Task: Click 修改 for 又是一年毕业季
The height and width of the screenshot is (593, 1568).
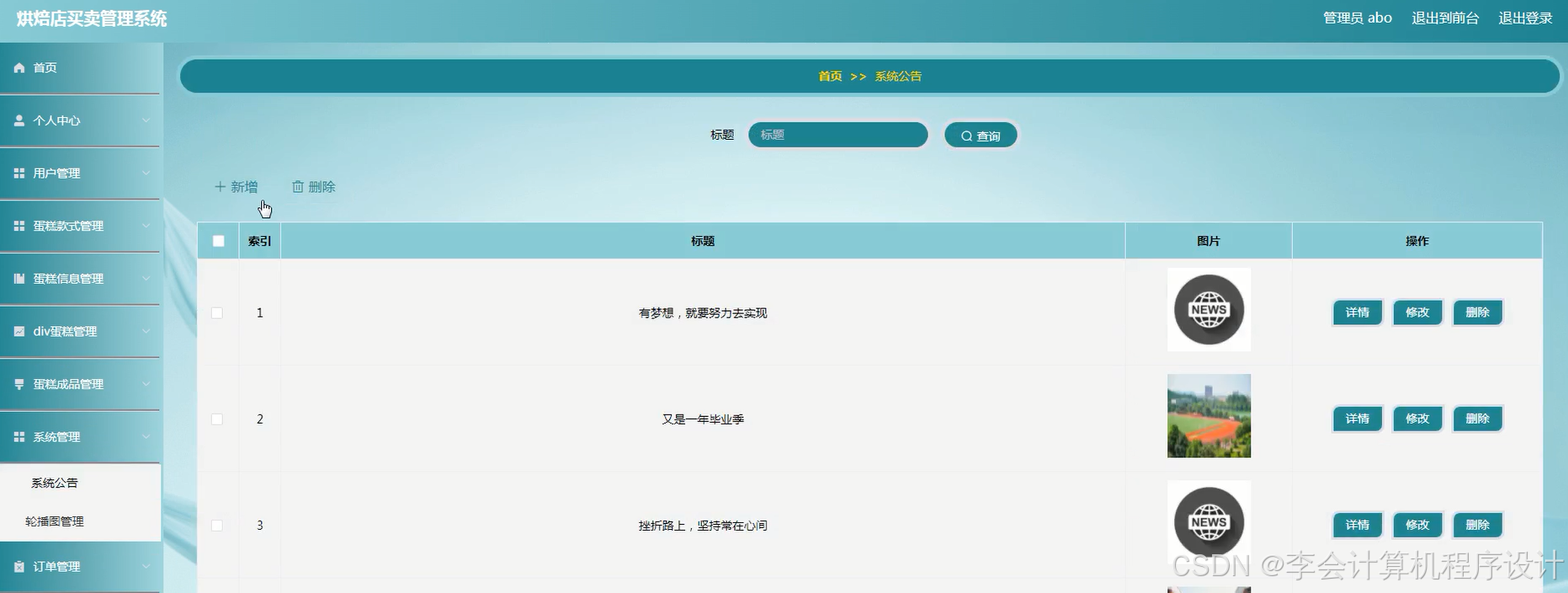Action: (1417, 419)
